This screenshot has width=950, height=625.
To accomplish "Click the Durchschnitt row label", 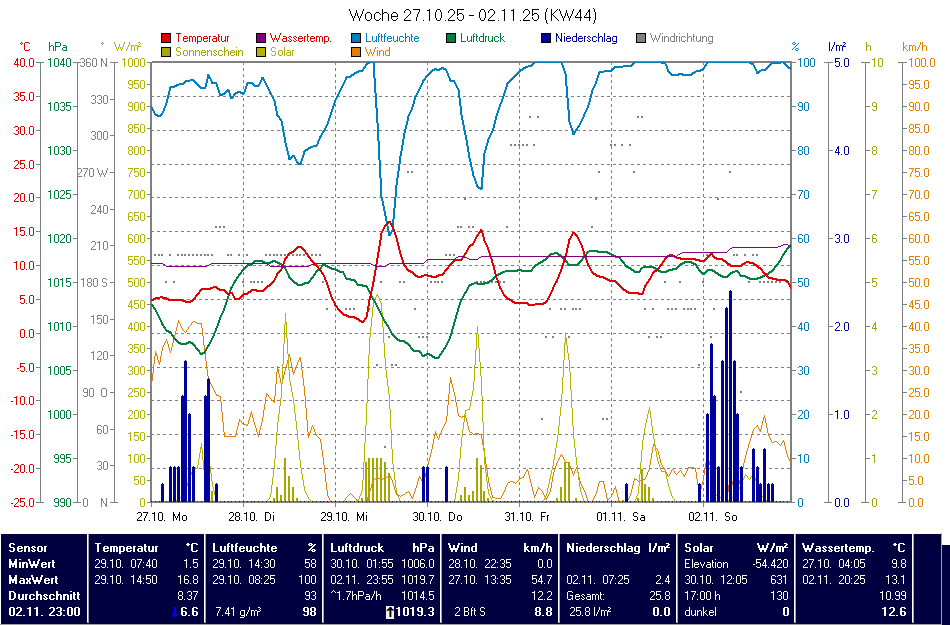I will pyautogui.click(x=42, y=595).
